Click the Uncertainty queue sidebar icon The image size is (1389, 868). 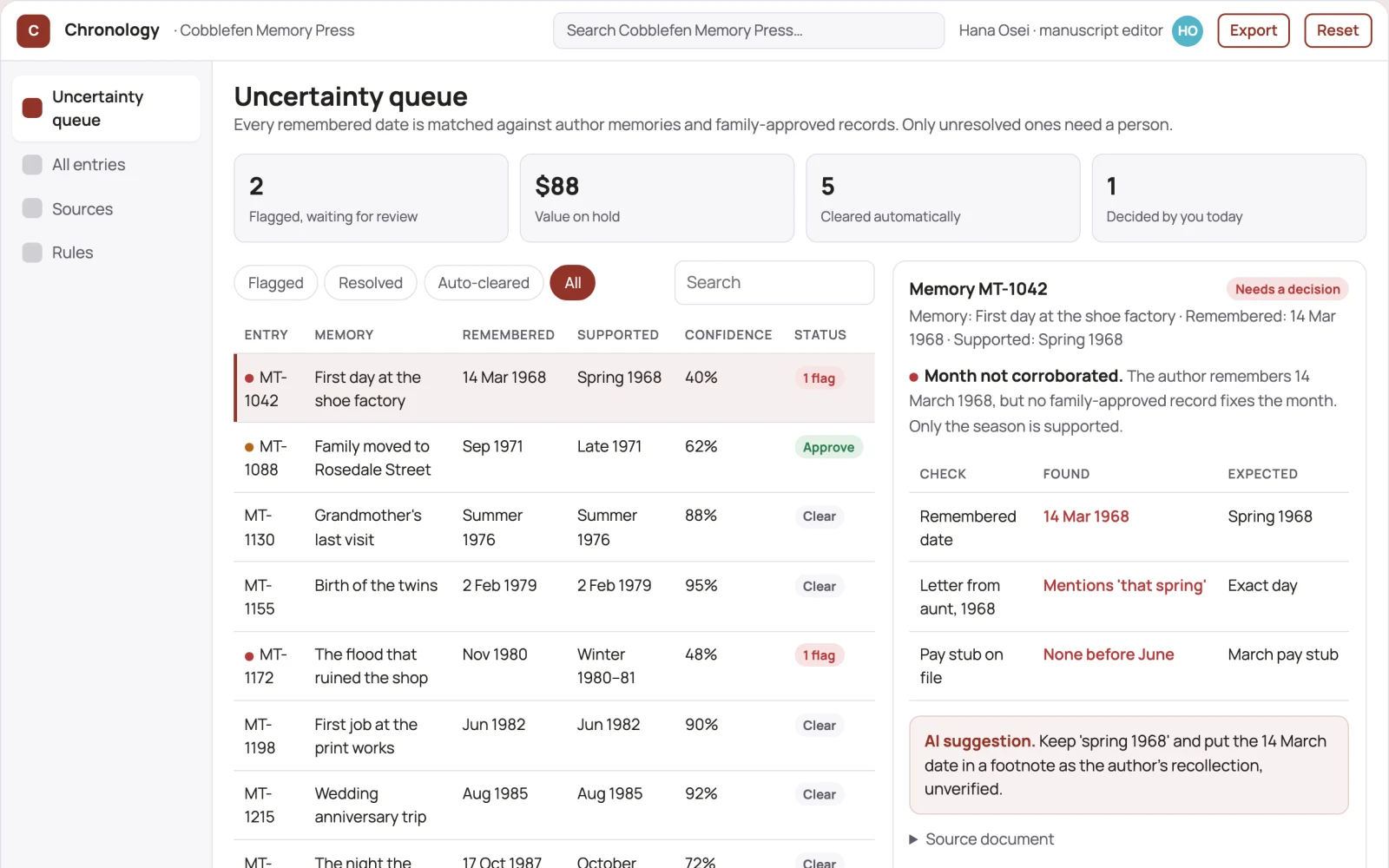click(x=32, y=108)
